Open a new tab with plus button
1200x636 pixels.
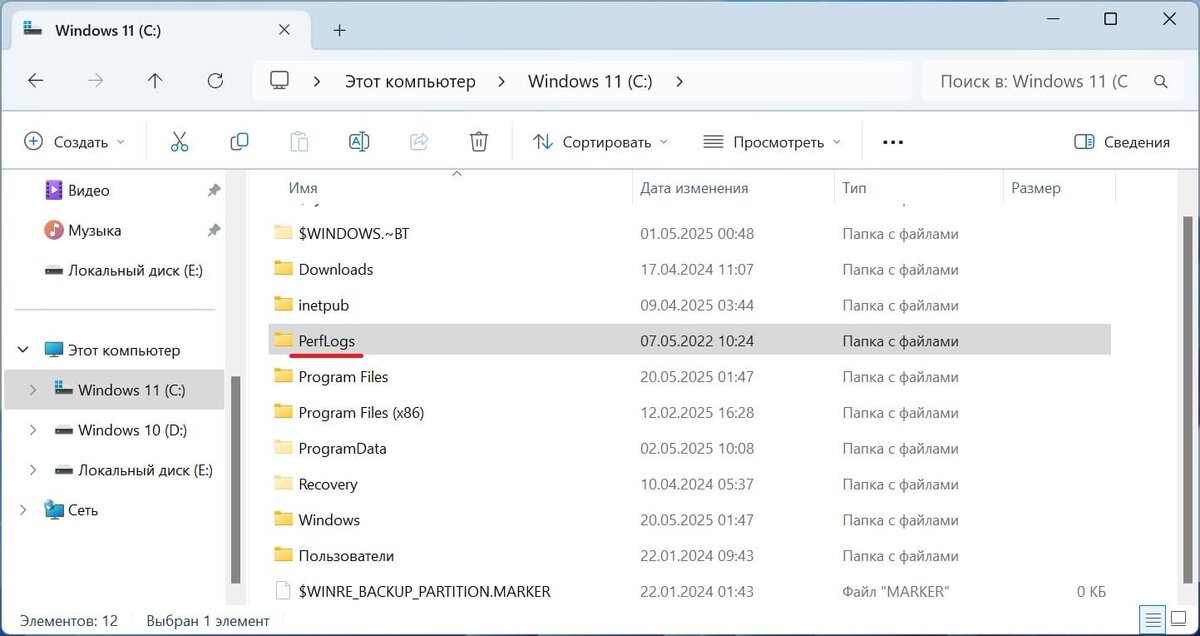(339, 30)
